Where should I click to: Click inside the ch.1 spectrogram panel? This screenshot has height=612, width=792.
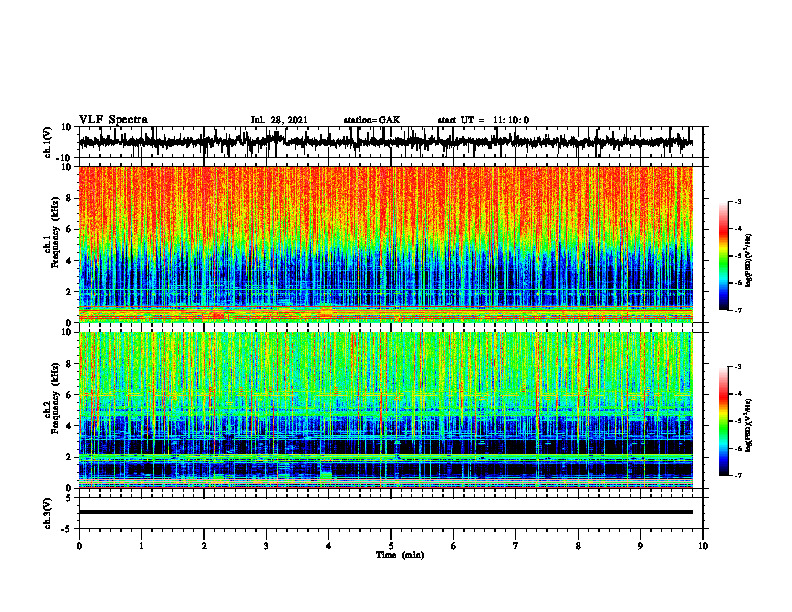(386, 244)
